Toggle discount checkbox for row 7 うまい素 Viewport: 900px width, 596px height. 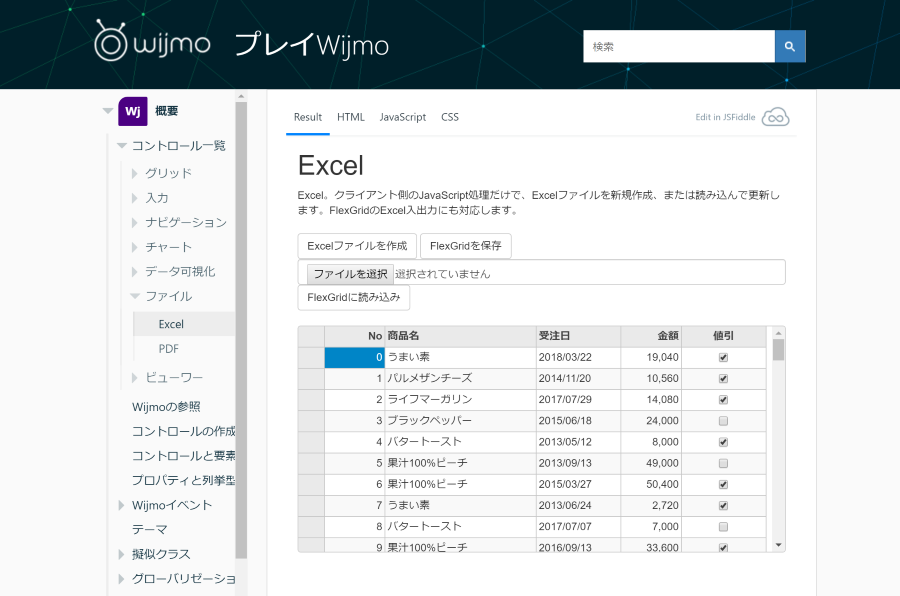(x=723, y=506)
